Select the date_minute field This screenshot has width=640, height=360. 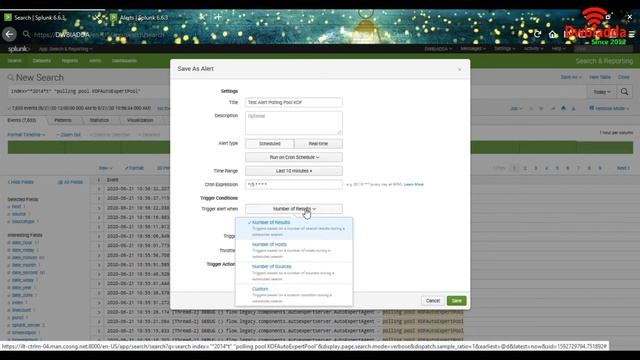(x=24, y=258)
